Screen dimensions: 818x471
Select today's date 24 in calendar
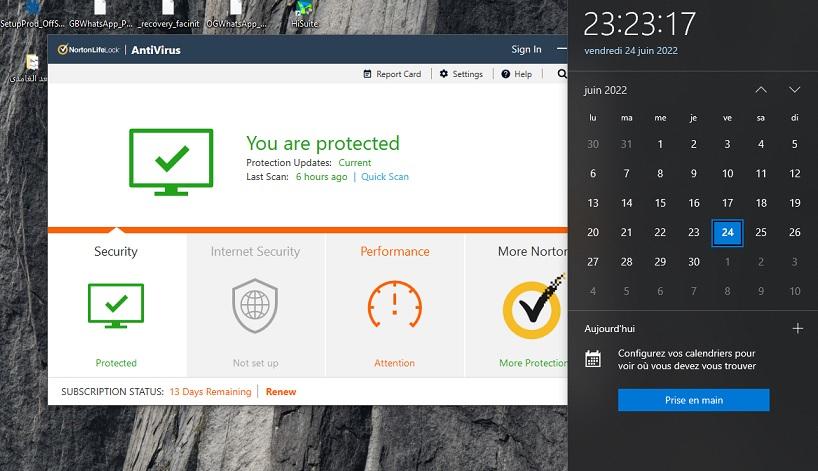coord(727,232)
